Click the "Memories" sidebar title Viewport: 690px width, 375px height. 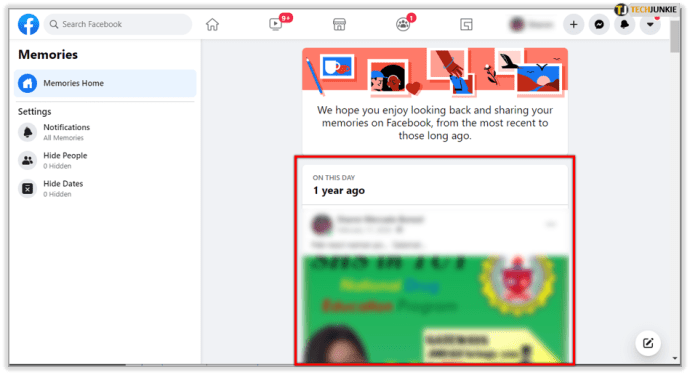tap(48, 55)
